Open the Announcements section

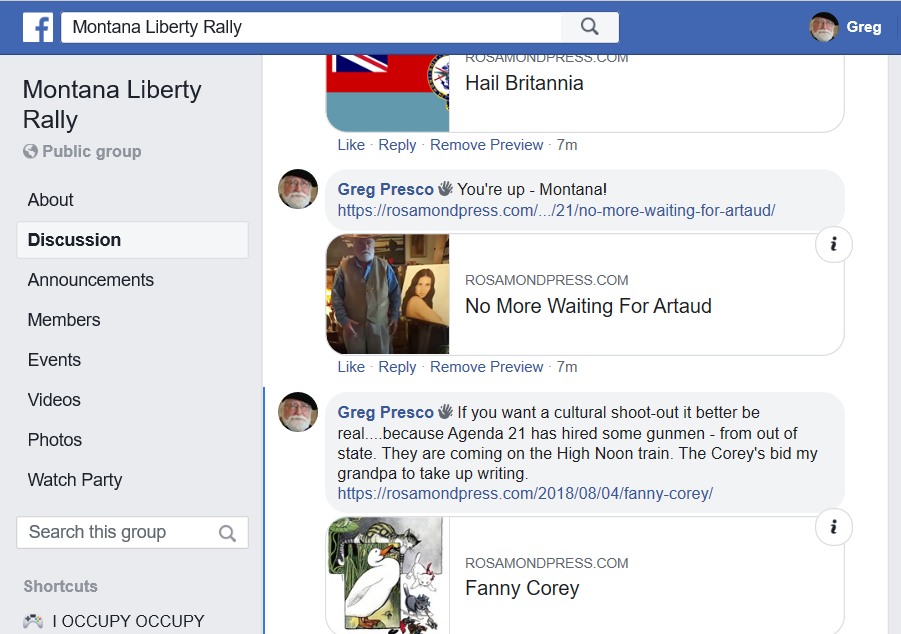click(91, 280)
